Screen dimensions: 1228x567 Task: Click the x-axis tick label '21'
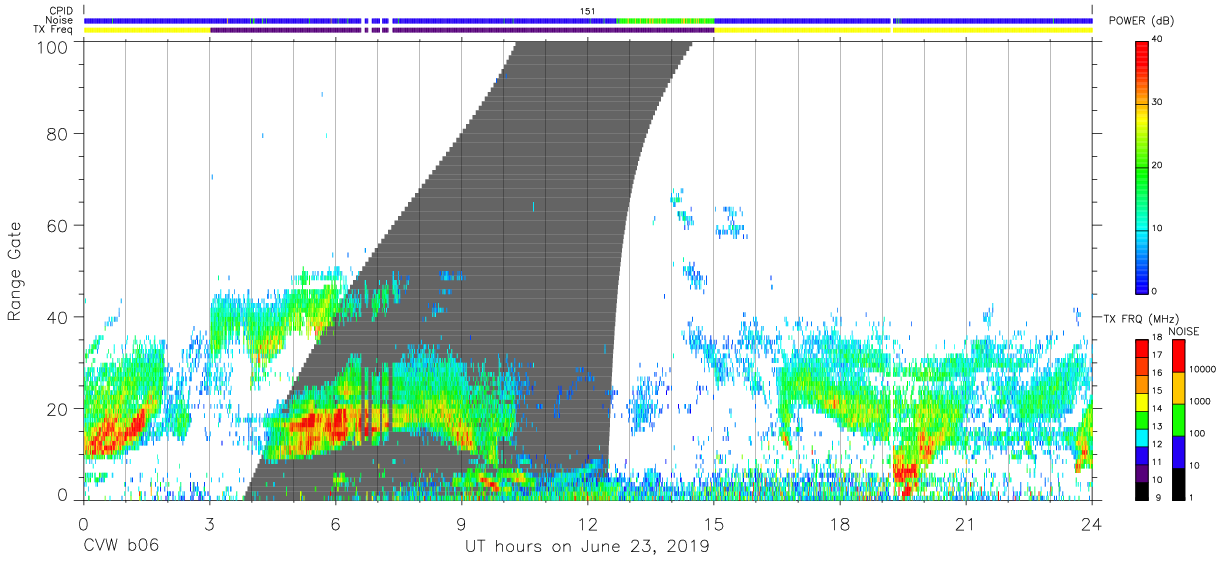pos(966,523)
